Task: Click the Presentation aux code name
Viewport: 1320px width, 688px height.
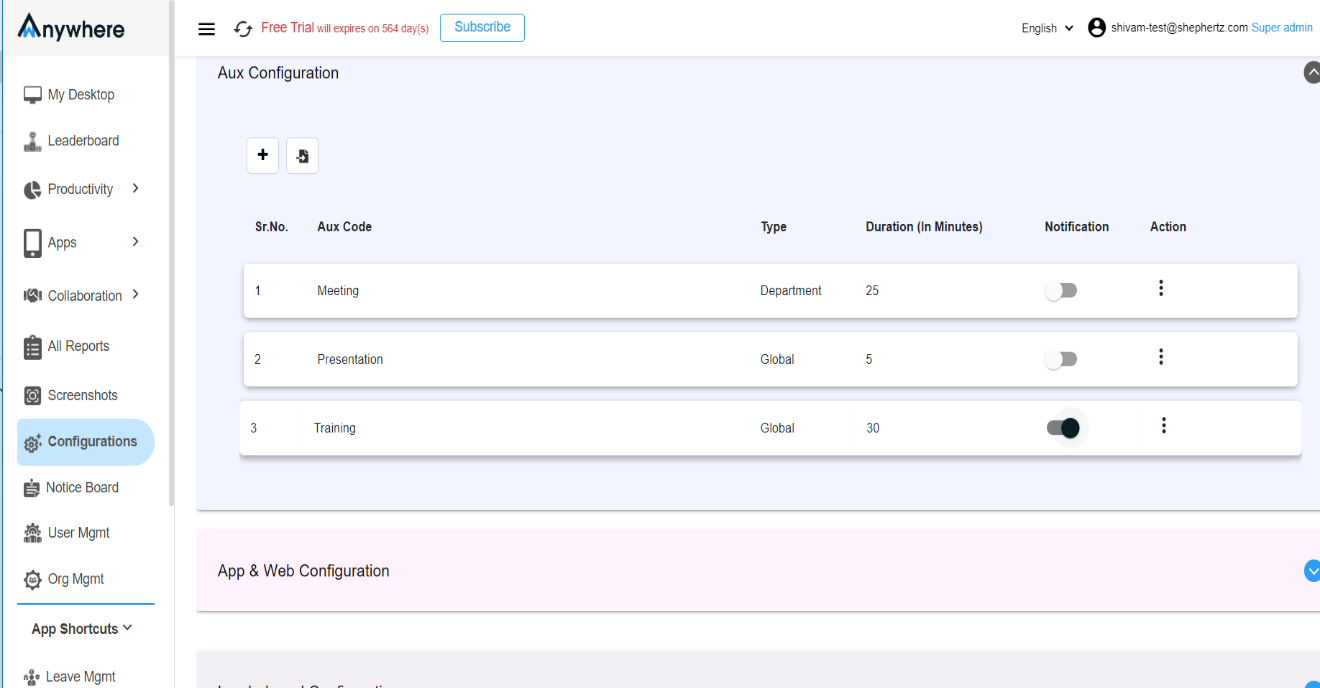Action: [350, 360]
